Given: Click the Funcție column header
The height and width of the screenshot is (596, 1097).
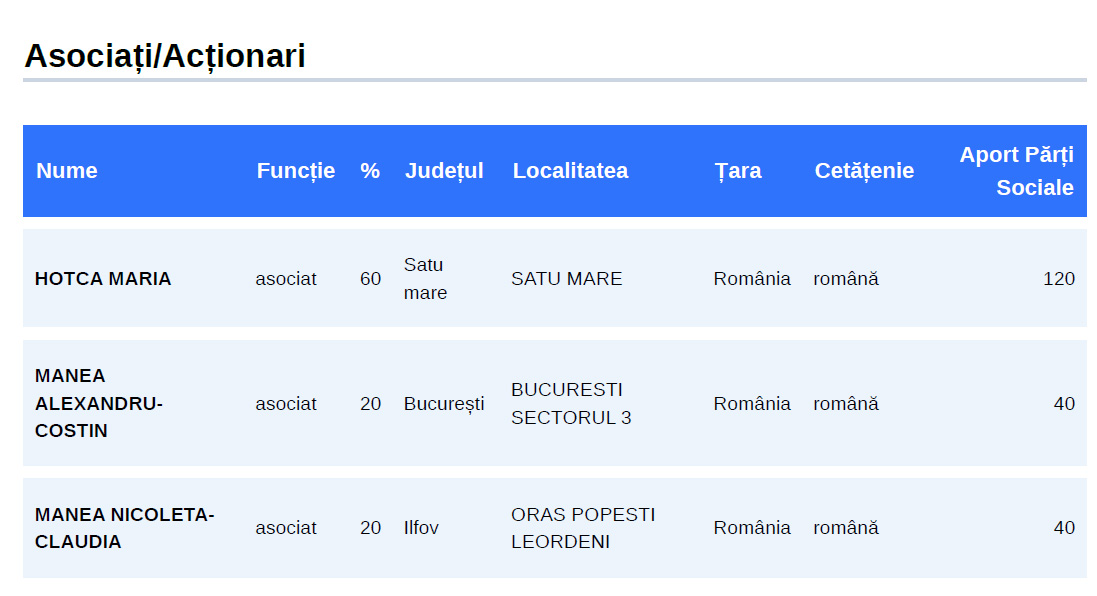Looking at the screenshot, I should [295, 171].
